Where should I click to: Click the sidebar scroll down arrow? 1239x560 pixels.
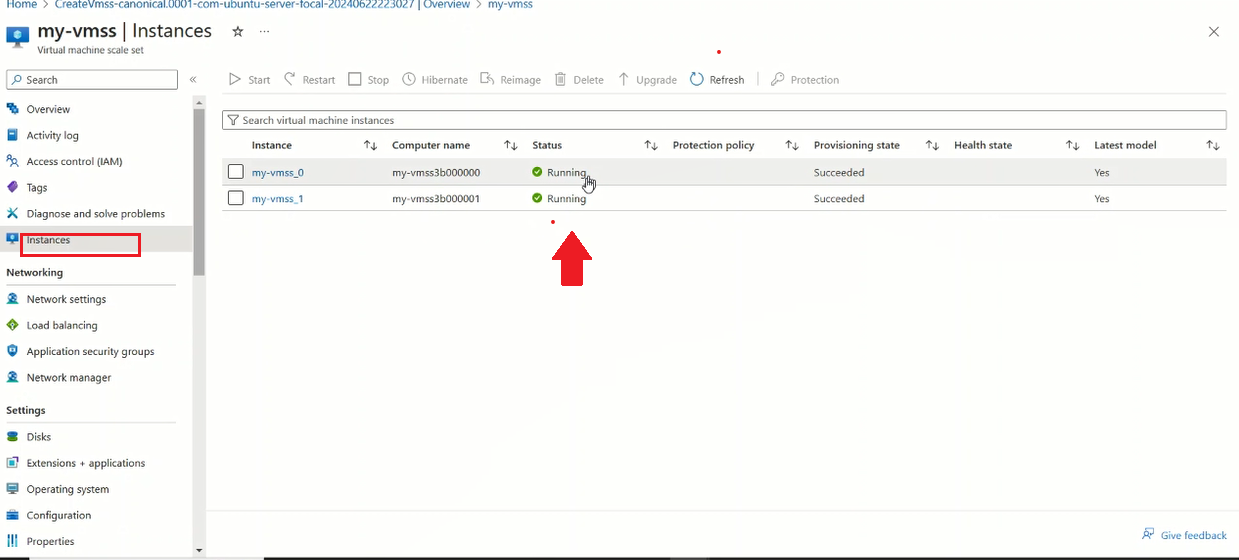coord(199,550)
